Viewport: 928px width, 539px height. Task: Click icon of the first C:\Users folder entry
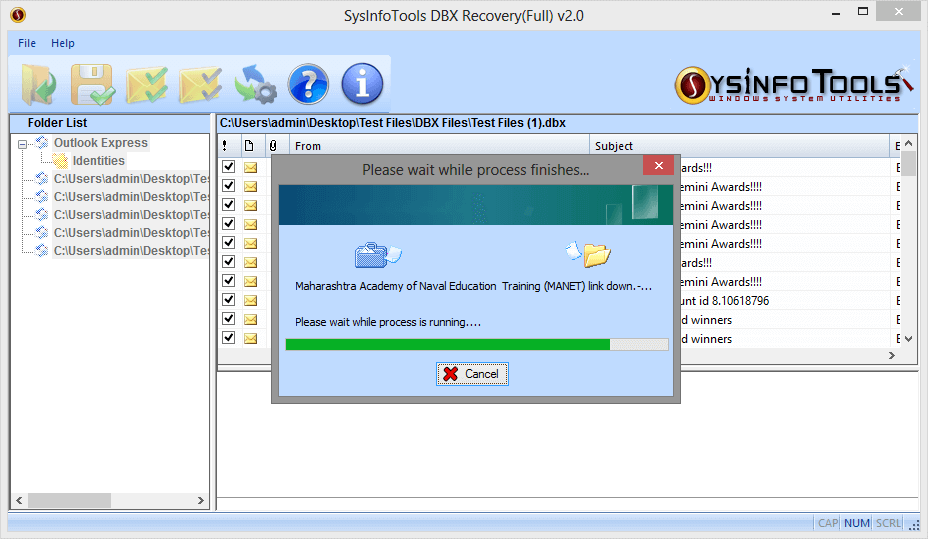41,178
